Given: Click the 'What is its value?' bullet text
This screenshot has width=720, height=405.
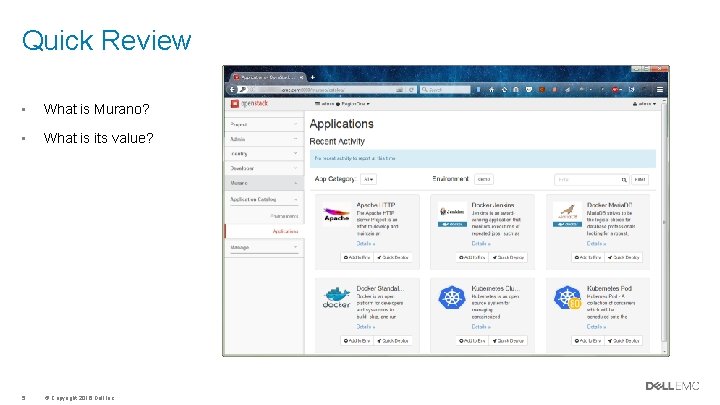Looking at the screenshot, I should (98, 138).
